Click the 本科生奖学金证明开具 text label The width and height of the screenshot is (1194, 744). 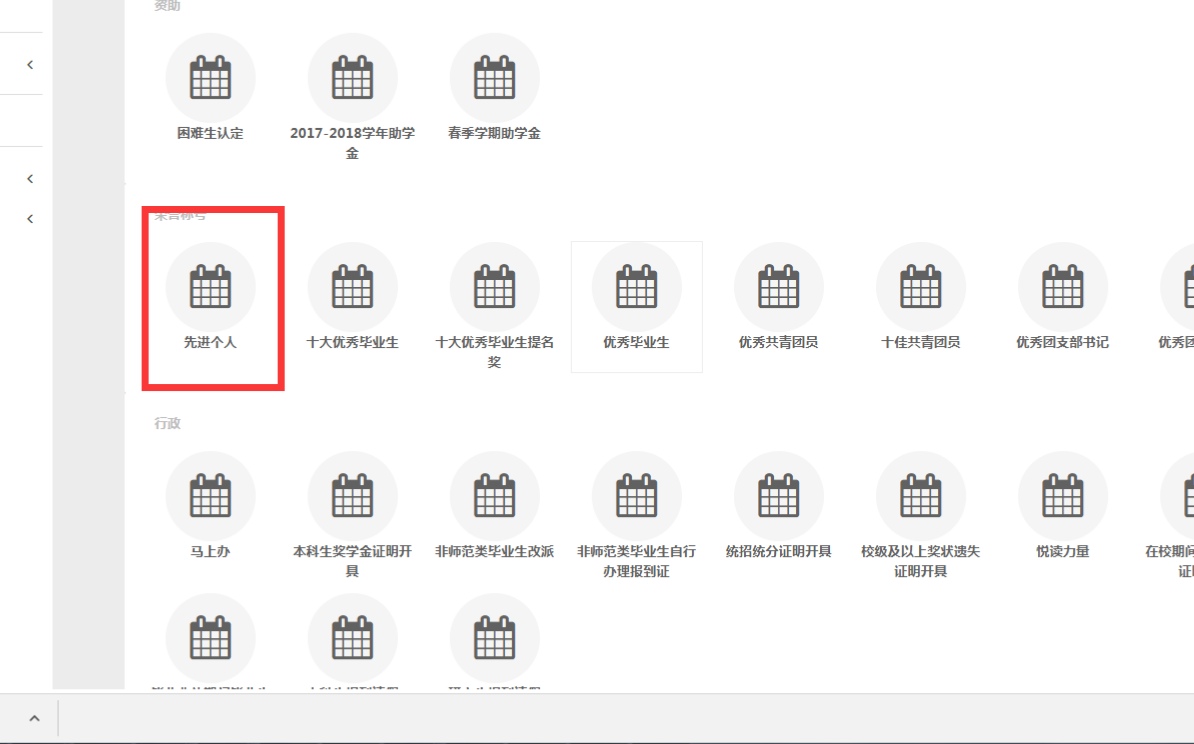point(352,561)
